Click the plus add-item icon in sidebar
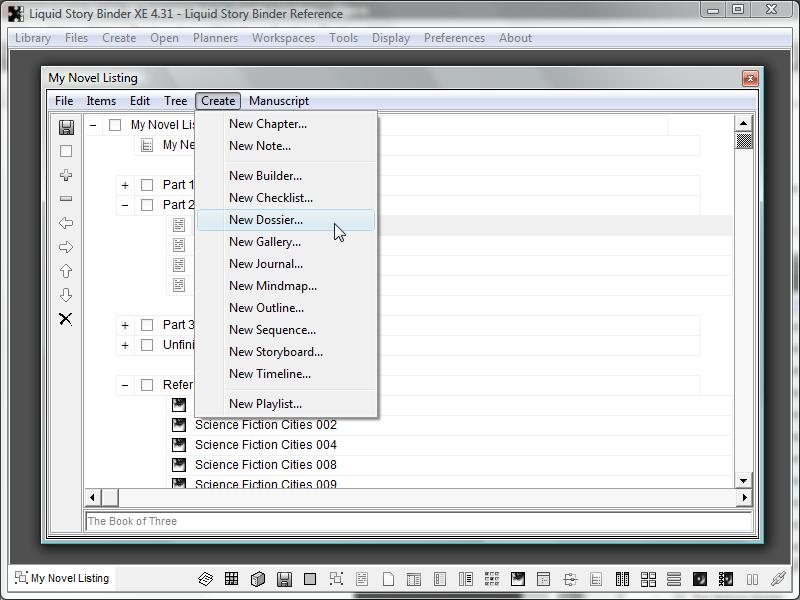The height and width of the screenshot is (600, 800). click(x=66, y=175)
